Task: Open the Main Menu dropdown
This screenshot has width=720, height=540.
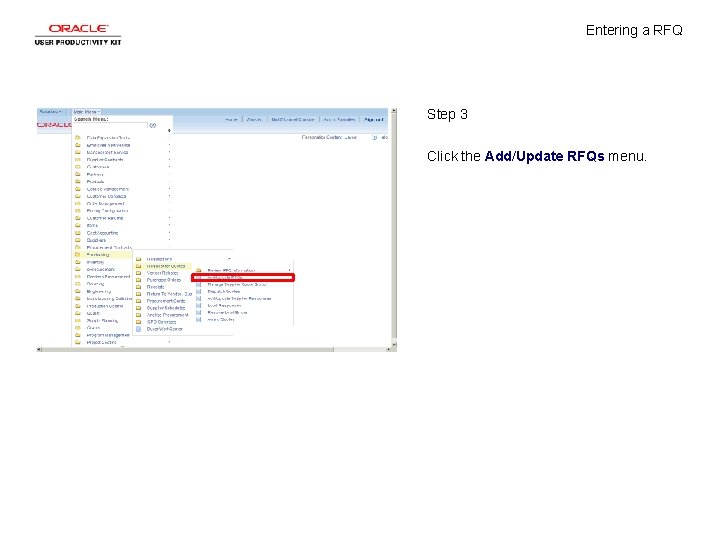Action: [x=86, y=112]
